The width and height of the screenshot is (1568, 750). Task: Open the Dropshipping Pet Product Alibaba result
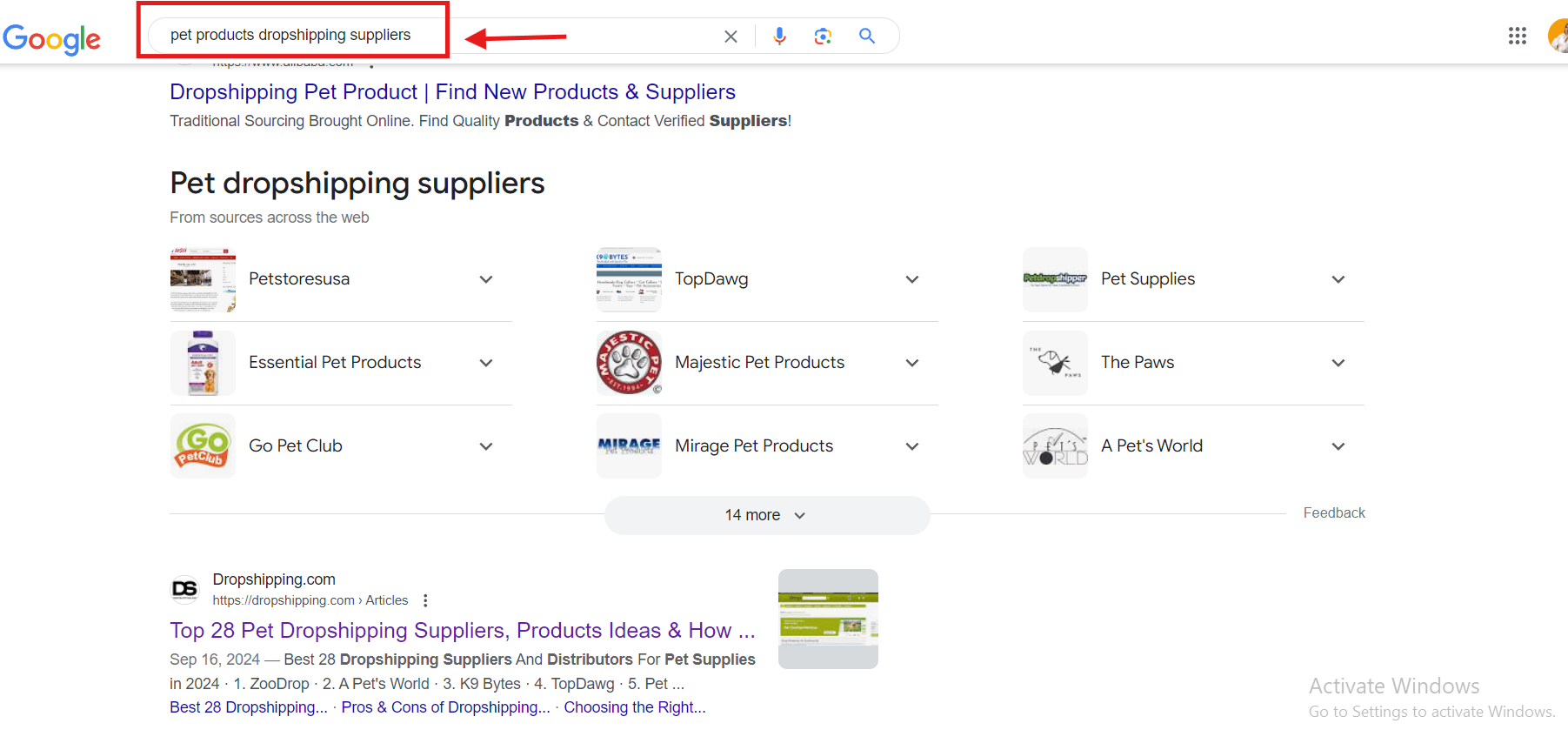click(452, 92)
